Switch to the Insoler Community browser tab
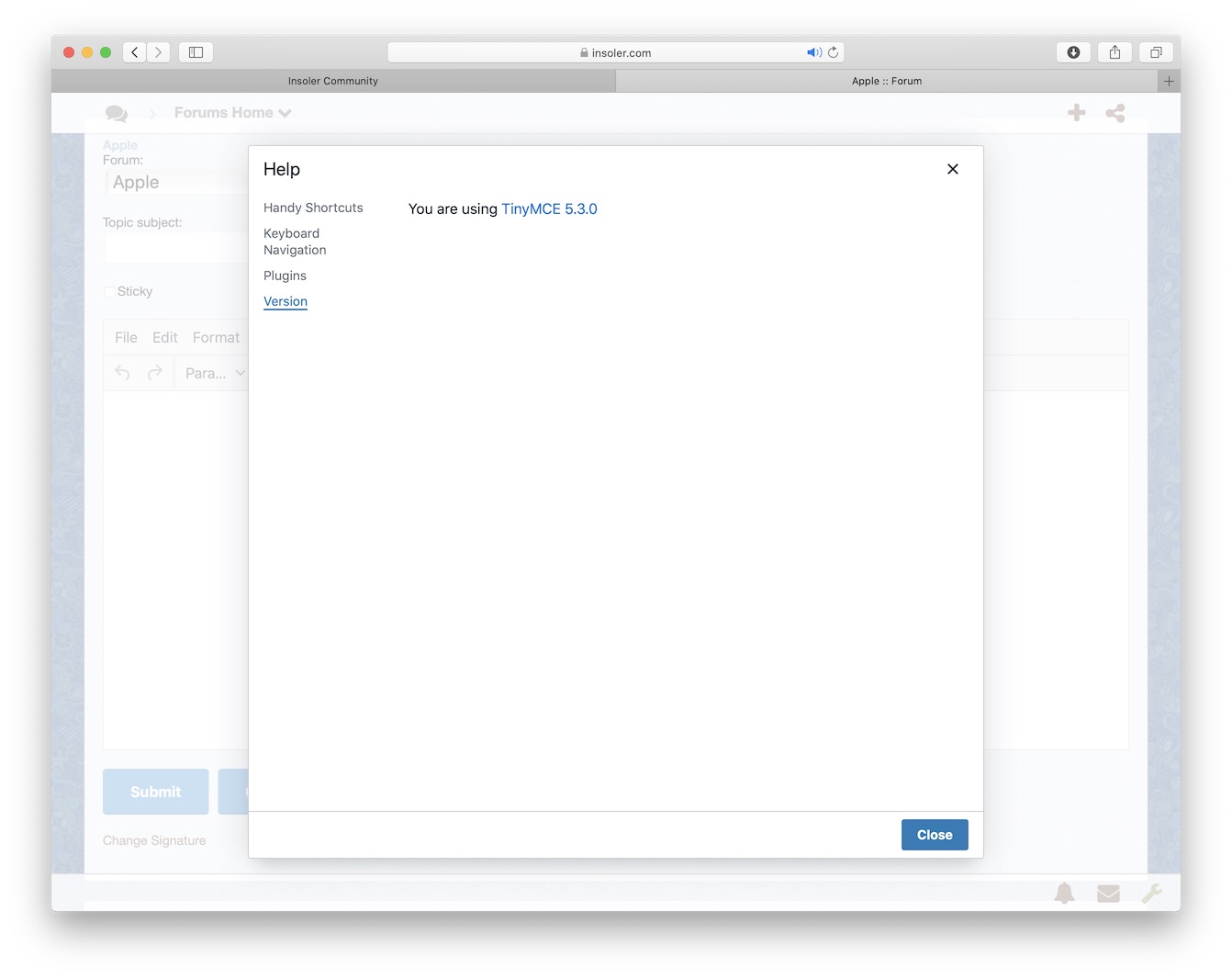The height and width of the screenshot is (979, 1232). (x=332, y=81)
